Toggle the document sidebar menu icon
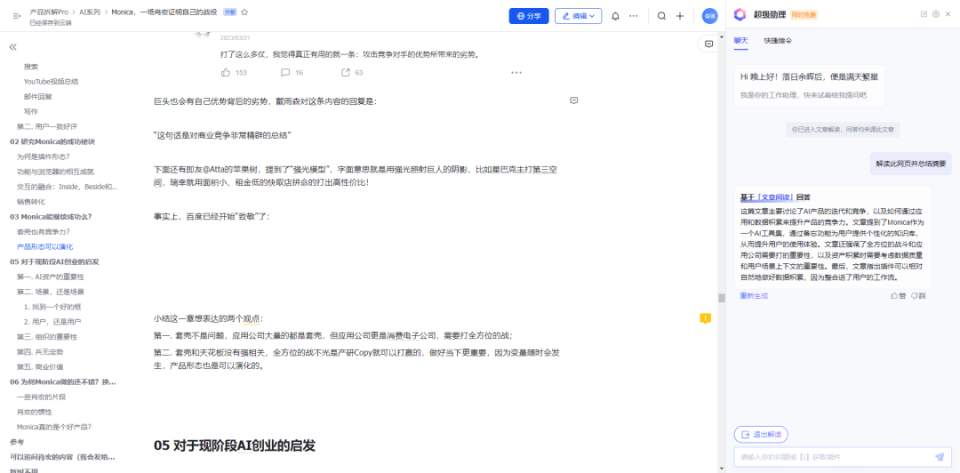 click(17, 16)
